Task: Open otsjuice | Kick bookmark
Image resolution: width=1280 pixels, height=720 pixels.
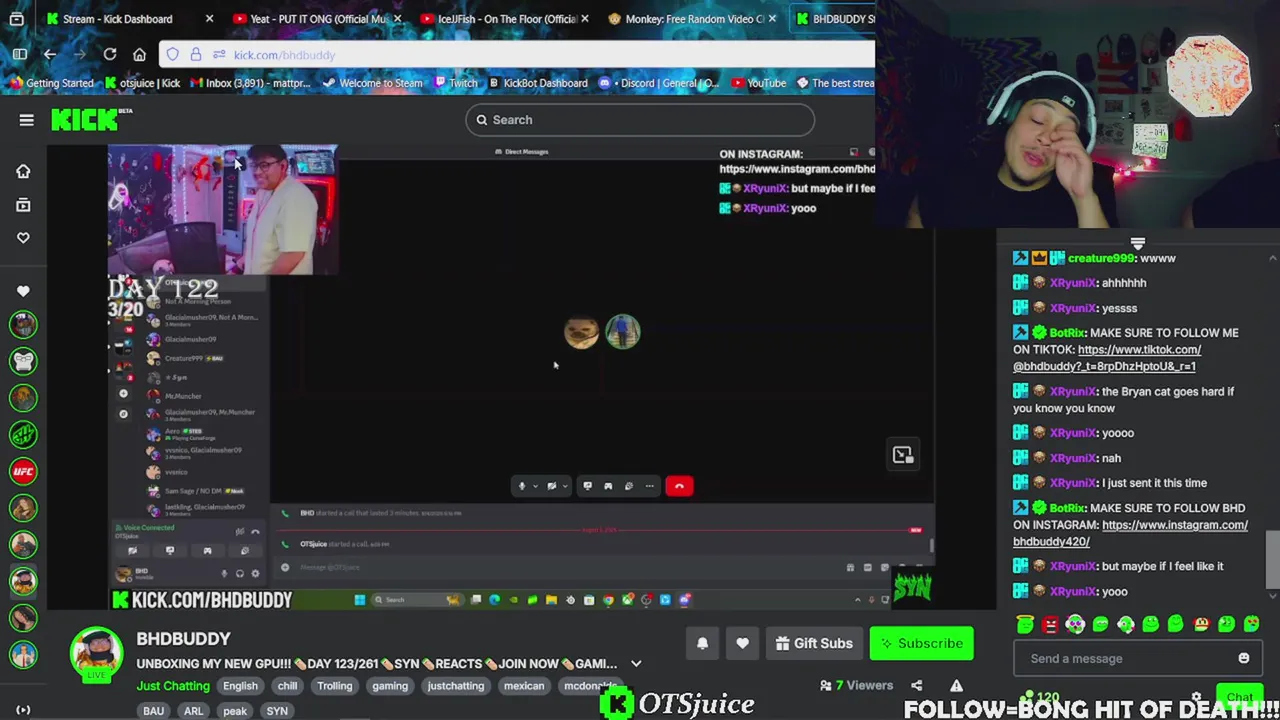Action: (x=143, y=83)
